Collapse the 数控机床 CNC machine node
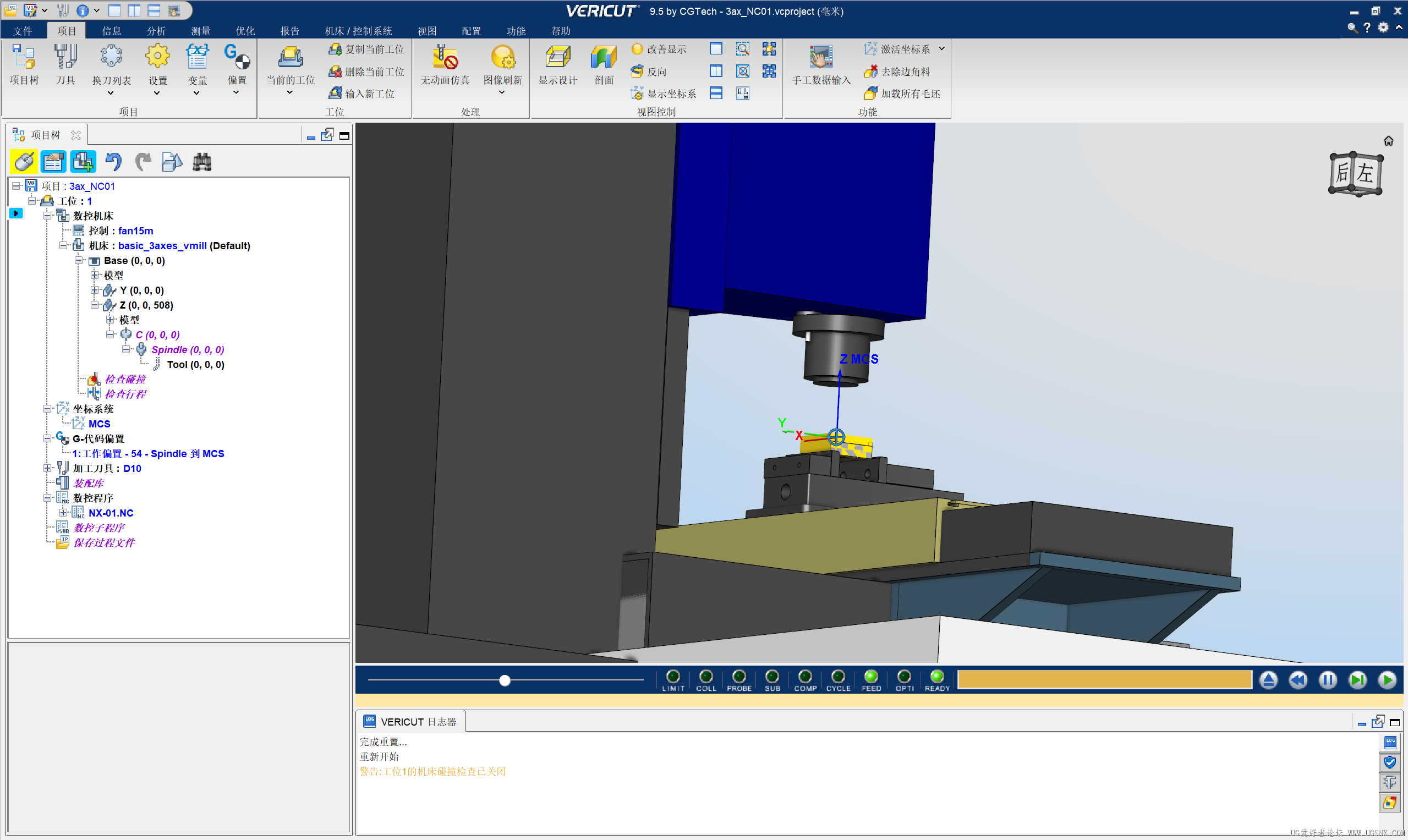 [47, 216]
